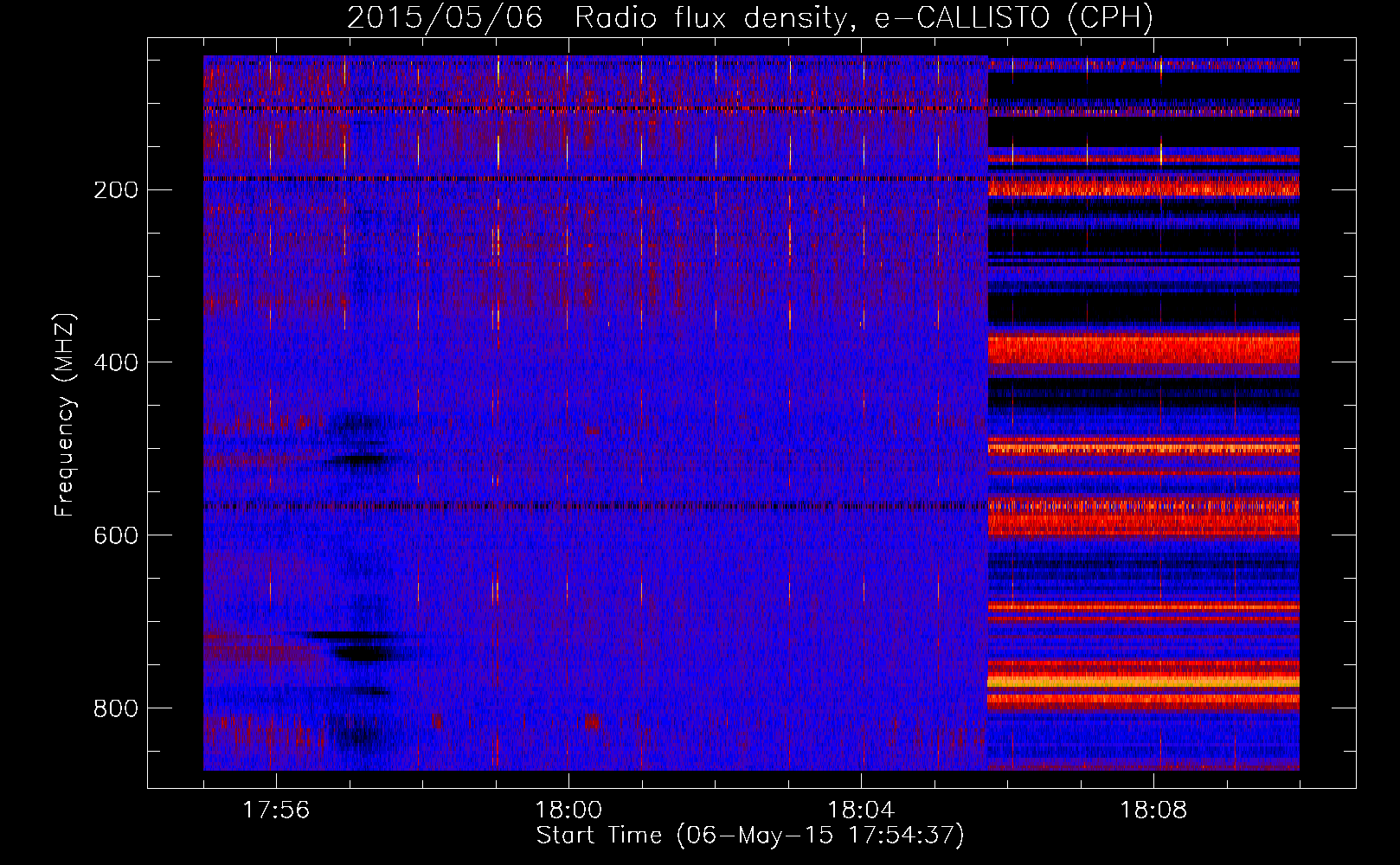This screenshot has height=865, width=1400.
Task: Click the '2015/05/06' date in title
Action: (x=445, y=18)
